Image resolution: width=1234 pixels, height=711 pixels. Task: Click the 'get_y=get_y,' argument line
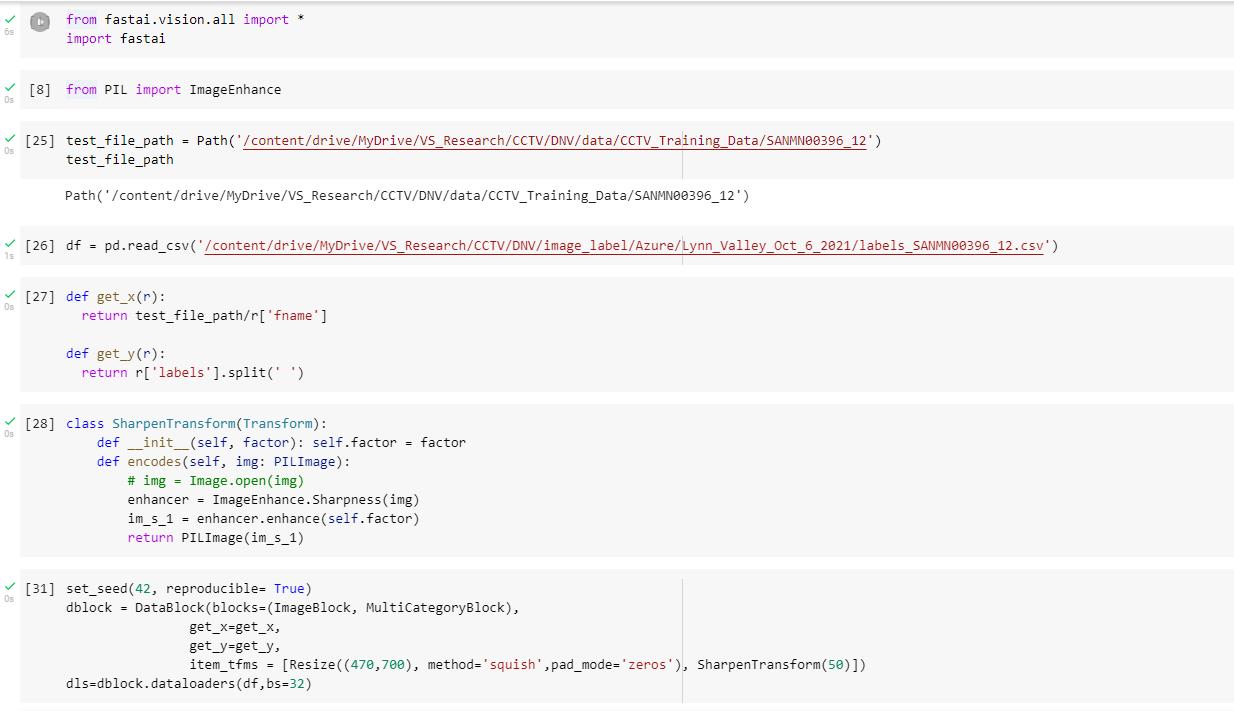235,646
